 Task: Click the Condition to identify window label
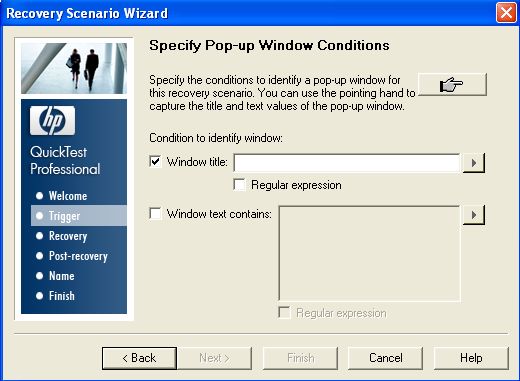point(216,138)
